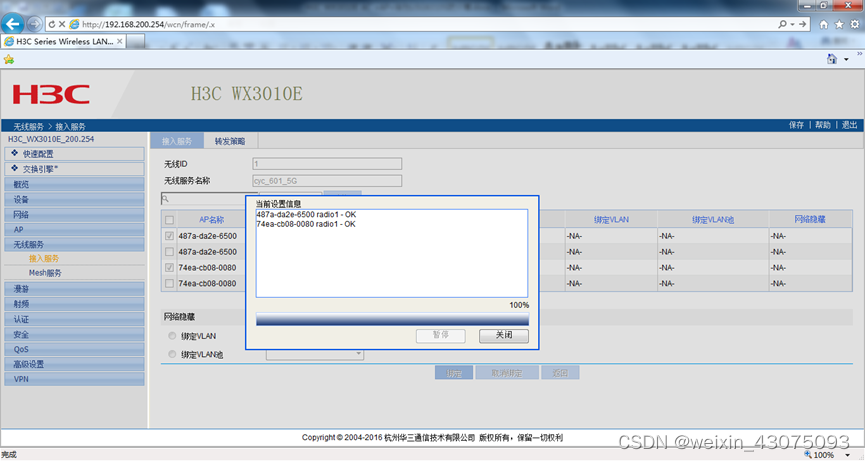The height and width of the screenshot is (461, 865).
Task: Go back with browser back arrow
Action: [13, 24]
